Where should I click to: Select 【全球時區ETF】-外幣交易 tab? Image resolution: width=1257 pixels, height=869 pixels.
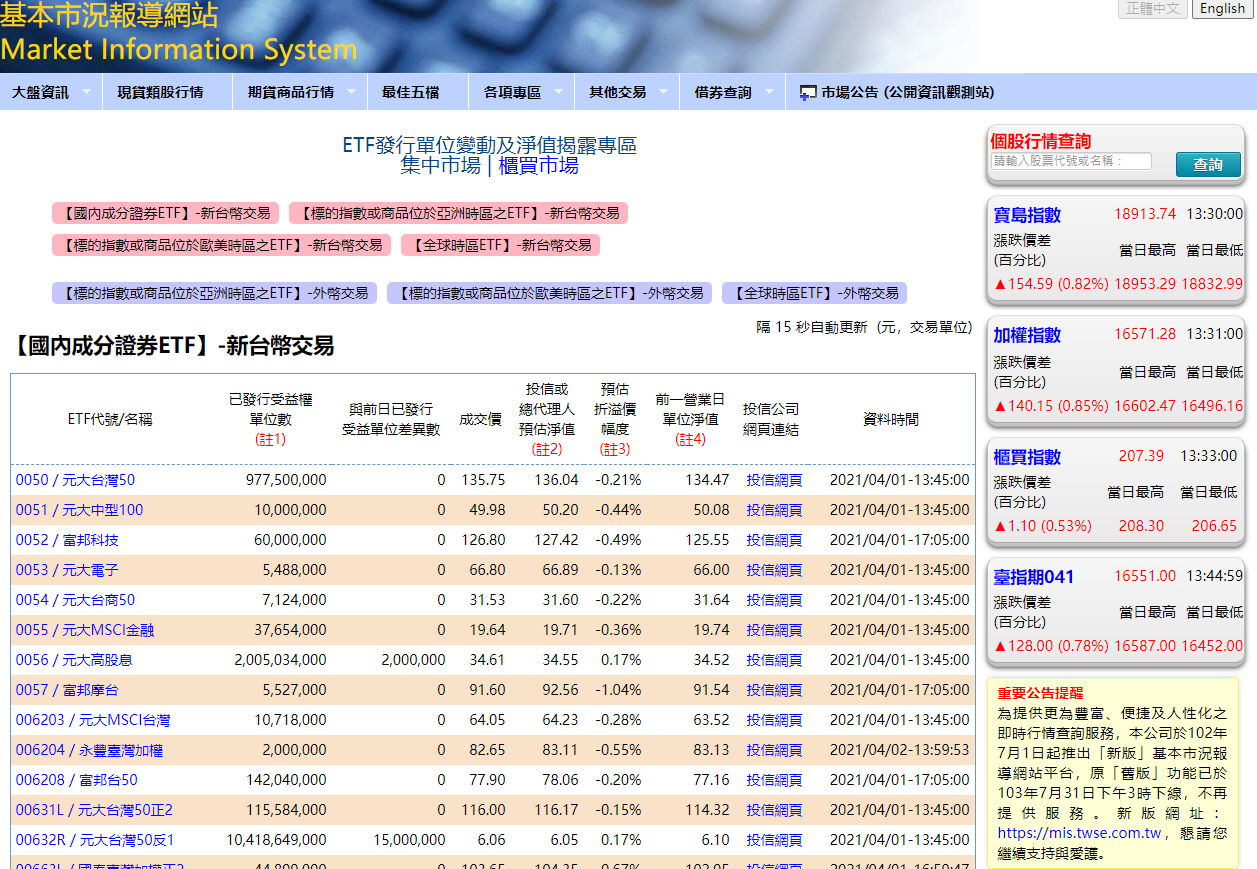pyautogui.click(x=815, y=293)
